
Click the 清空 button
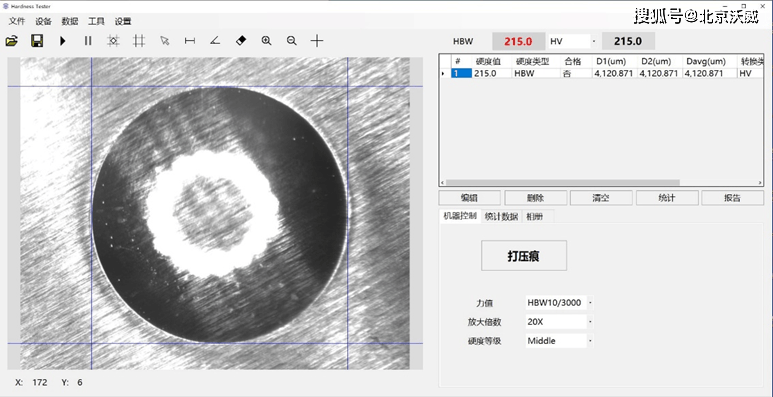601,198
